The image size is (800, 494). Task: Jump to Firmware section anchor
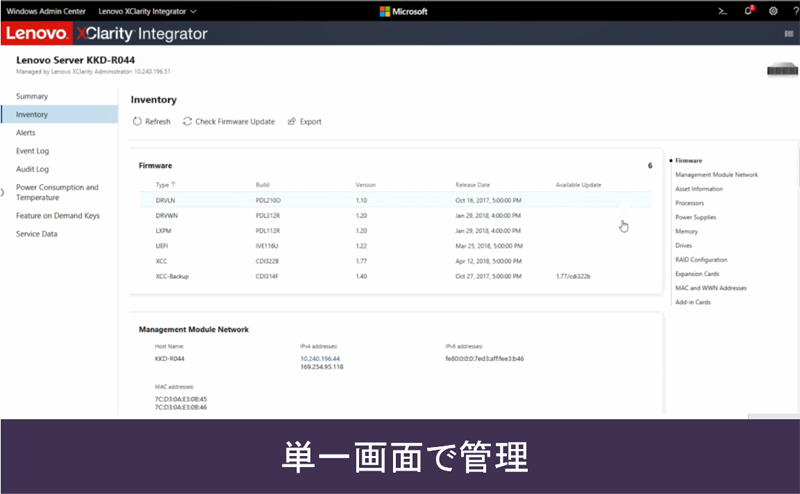(x=689, y=161)
